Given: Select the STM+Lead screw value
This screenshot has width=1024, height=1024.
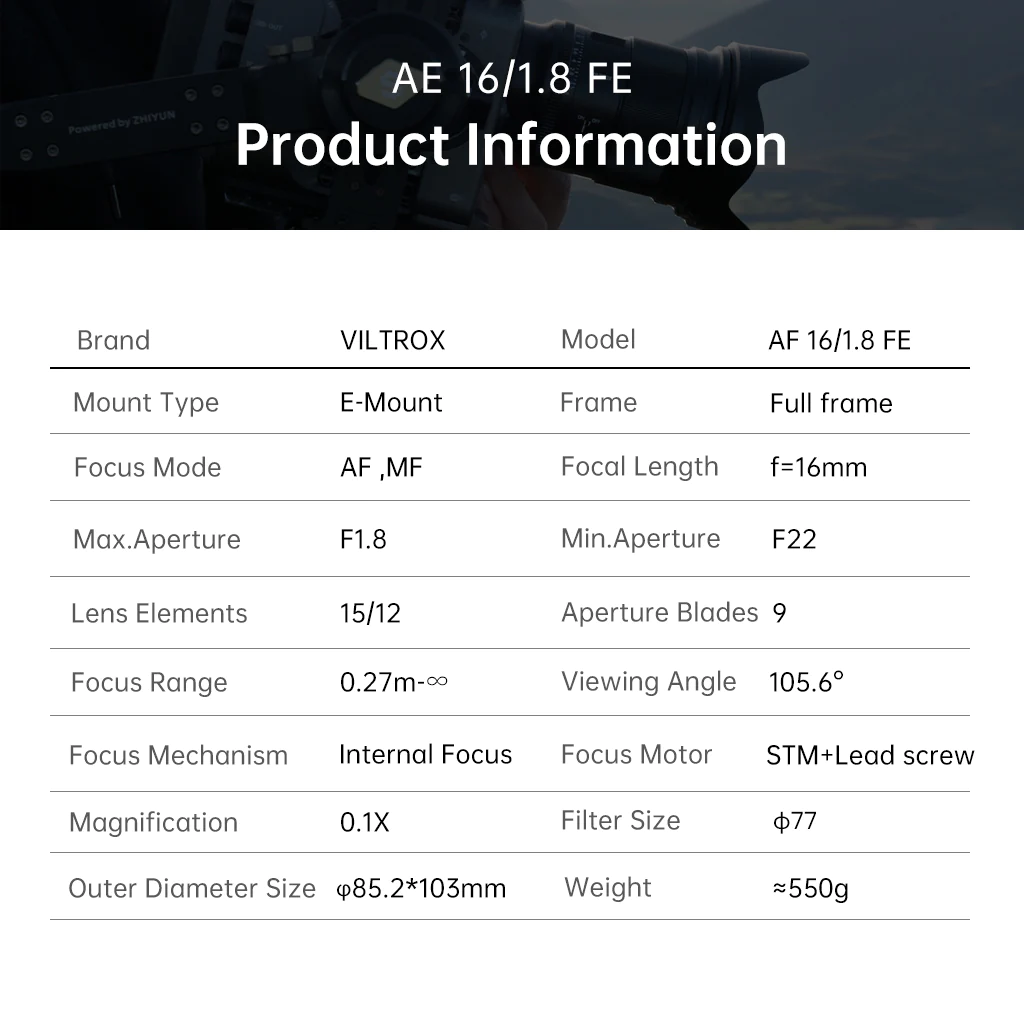Looking at the screenshot, I should [x=870, y=756].
